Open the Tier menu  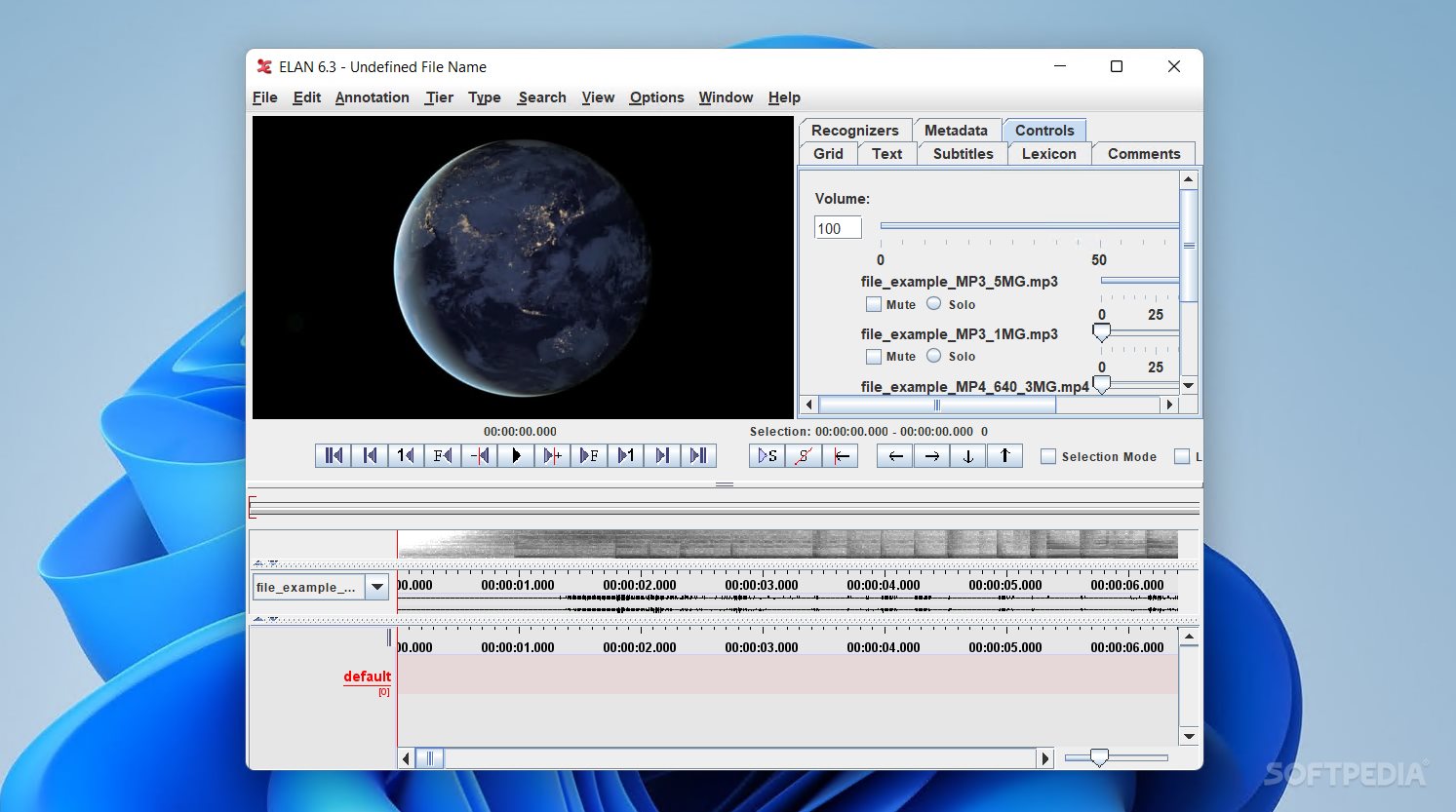click(x=439, y=97)
